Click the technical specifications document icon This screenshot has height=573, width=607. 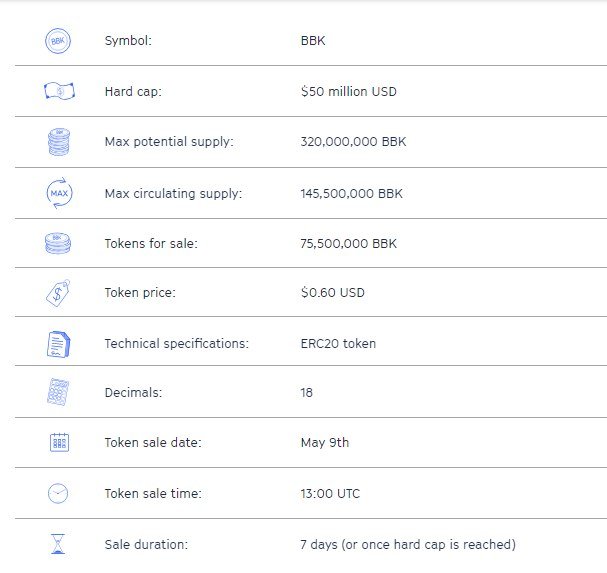(x=58, y=344)
